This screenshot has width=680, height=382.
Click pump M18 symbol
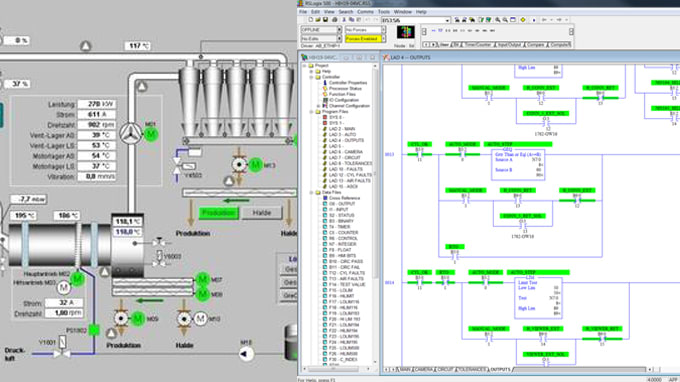[x=246, y=354]
